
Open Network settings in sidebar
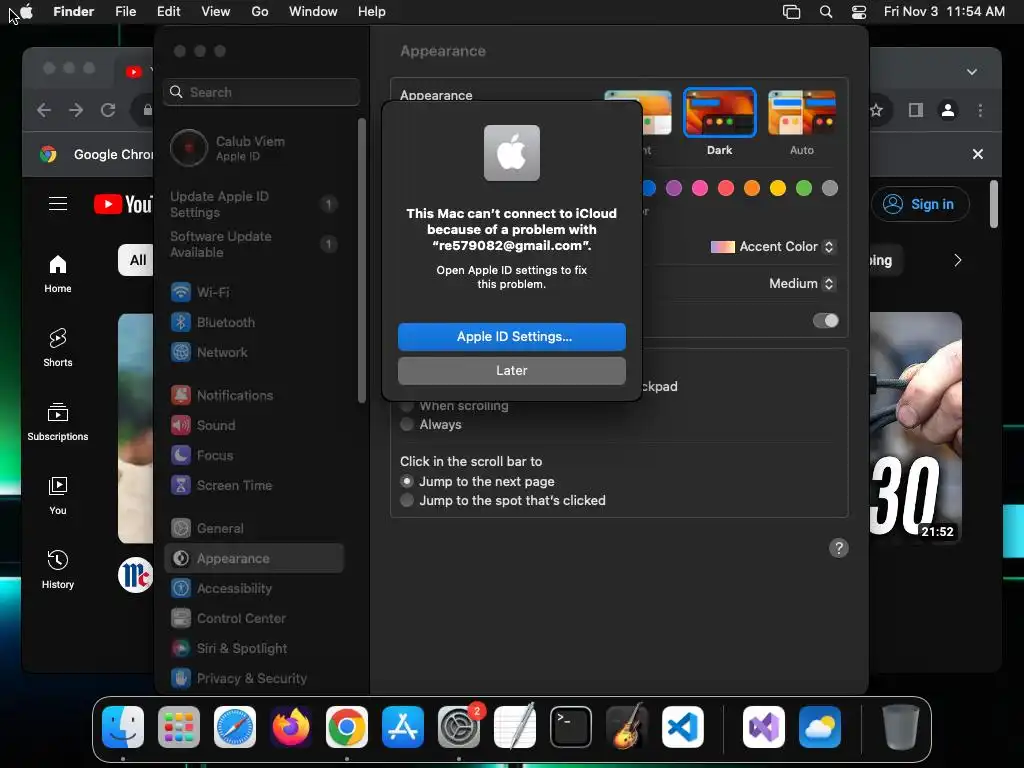point(255,352)
